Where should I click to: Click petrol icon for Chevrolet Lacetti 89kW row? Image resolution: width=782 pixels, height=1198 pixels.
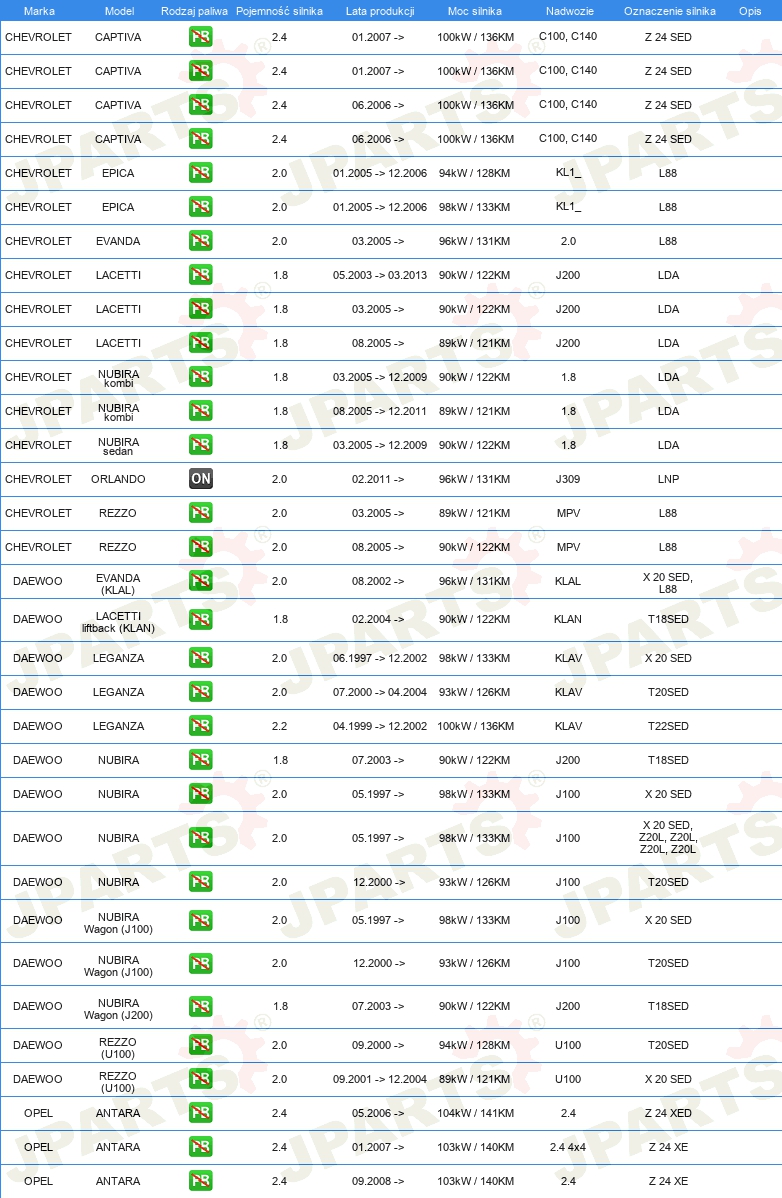pyautogui.click(x=201, y=343)
